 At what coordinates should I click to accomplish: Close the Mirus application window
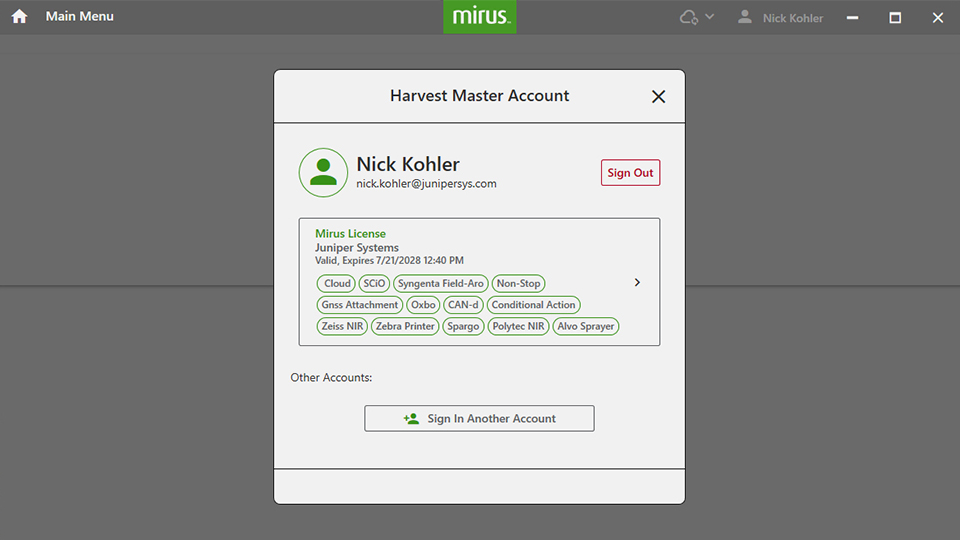[937, 18]
